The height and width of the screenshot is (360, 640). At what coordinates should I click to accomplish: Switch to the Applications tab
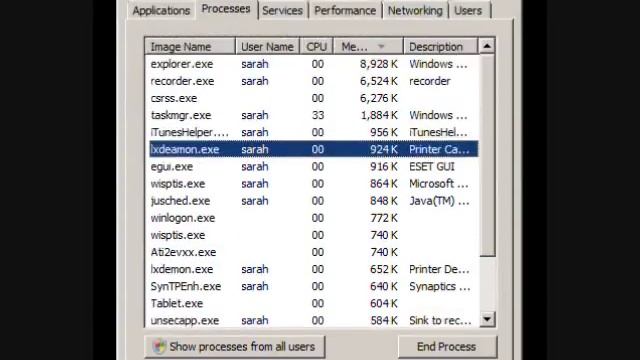pyautogui.click(x=161, y=11)
